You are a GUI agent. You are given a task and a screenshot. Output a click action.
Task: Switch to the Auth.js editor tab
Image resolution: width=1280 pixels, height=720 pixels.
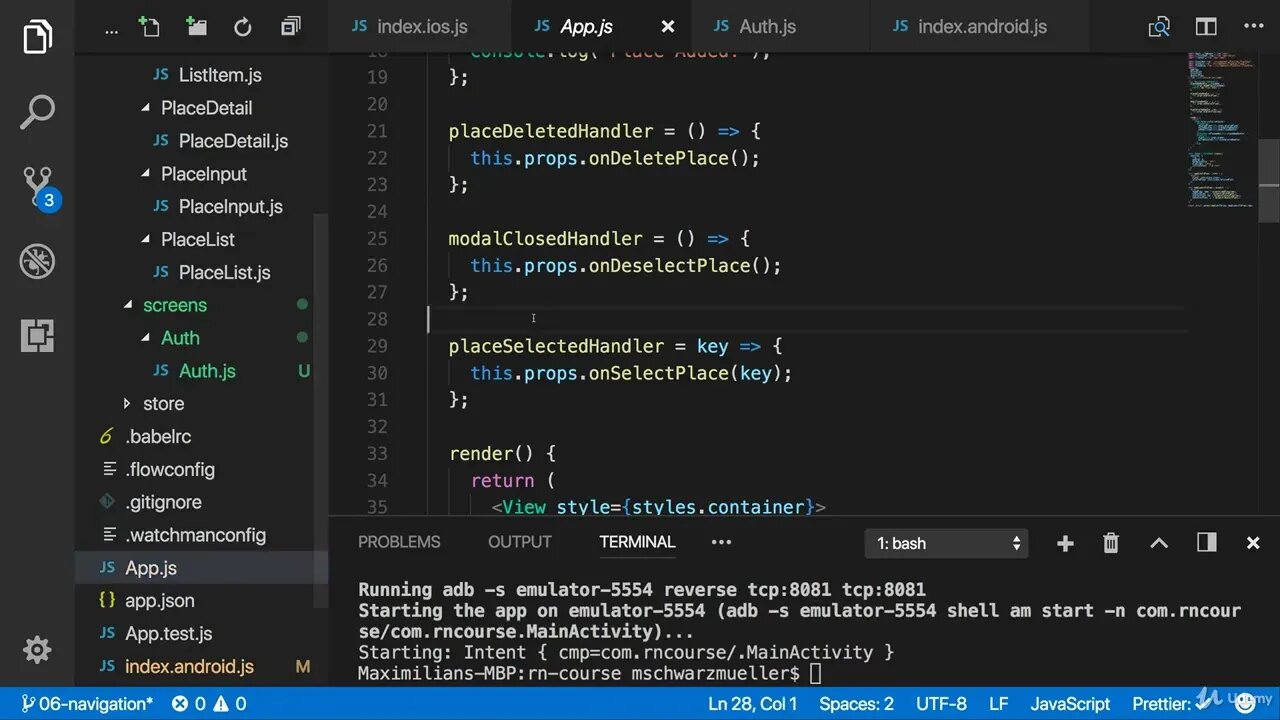click(780, 27)
